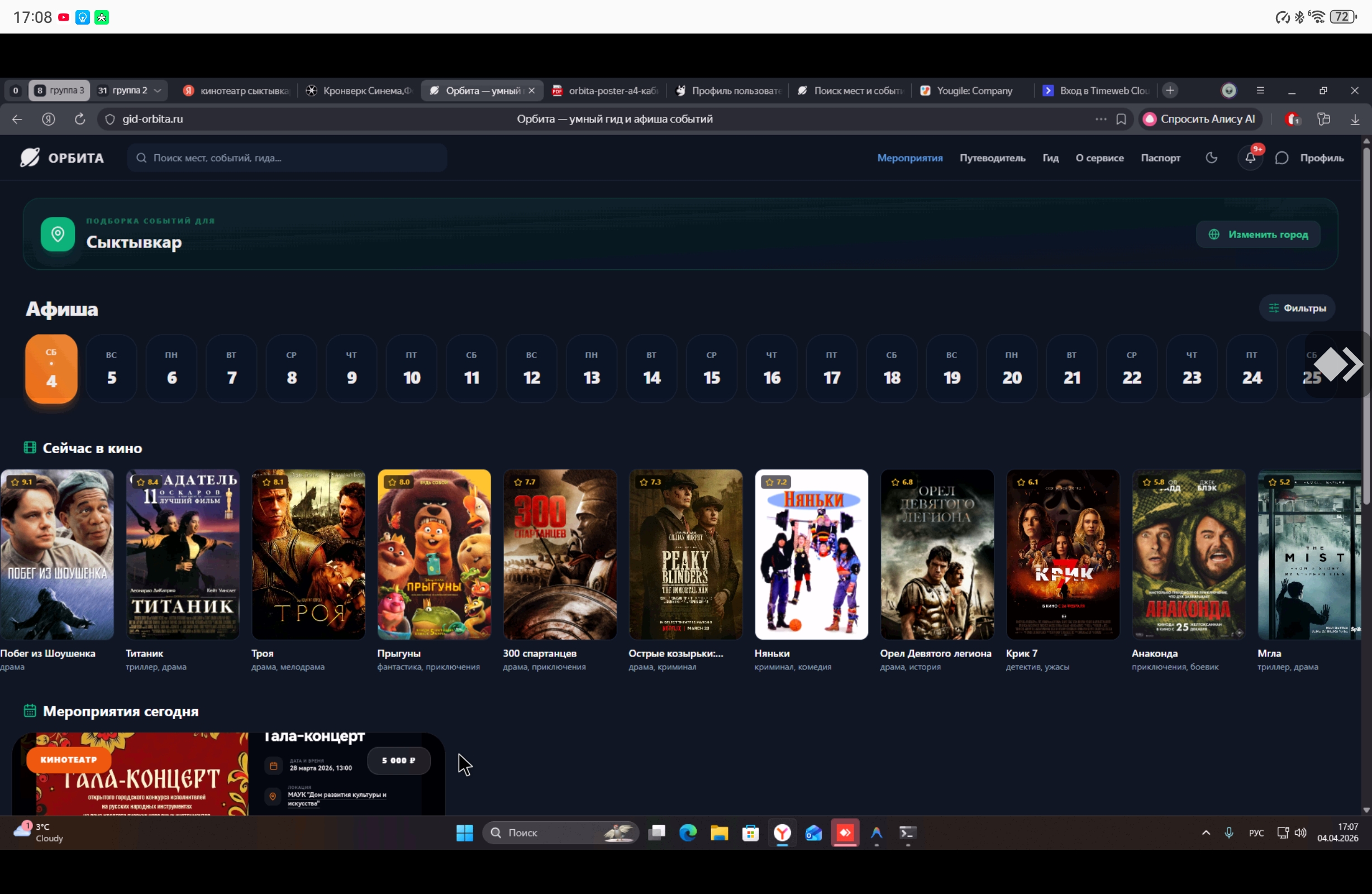Switch to the кинотеатр сыктывкар tab
The height and width of the screenshot is (894, 1372).
[x=237, y=91]
